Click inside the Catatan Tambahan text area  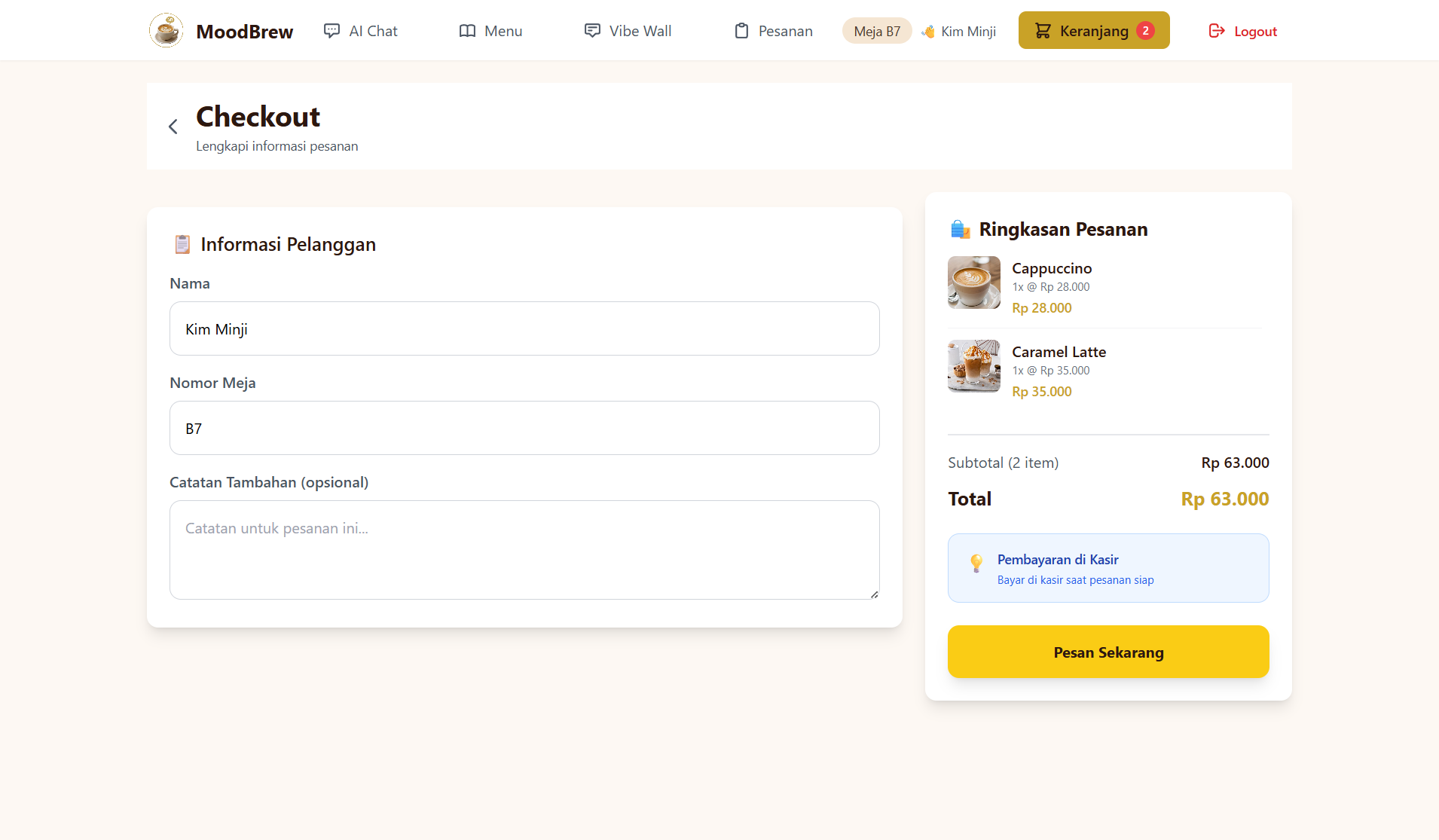tap(523, 550)
